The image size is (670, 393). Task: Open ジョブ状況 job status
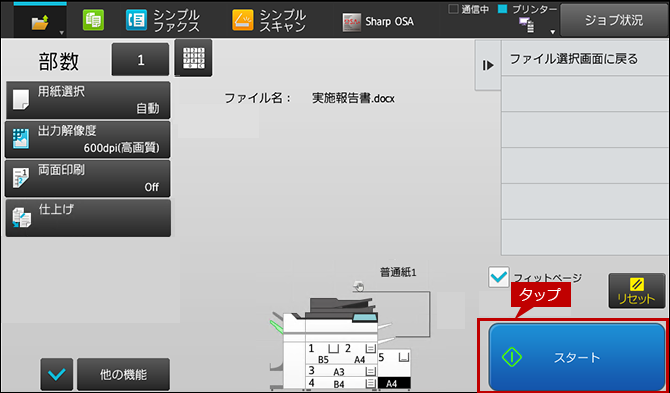[x=614, y=20]
